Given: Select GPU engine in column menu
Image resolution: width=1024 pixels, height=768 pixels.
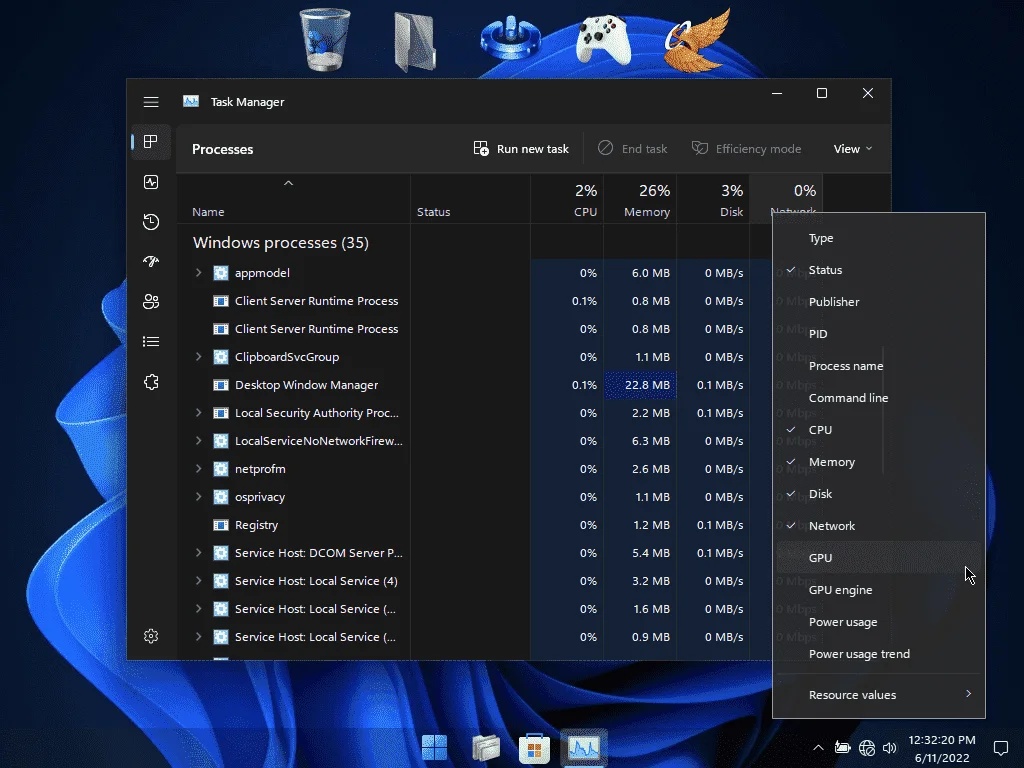Looking at the screenshot, I should [x=878, y=590].
